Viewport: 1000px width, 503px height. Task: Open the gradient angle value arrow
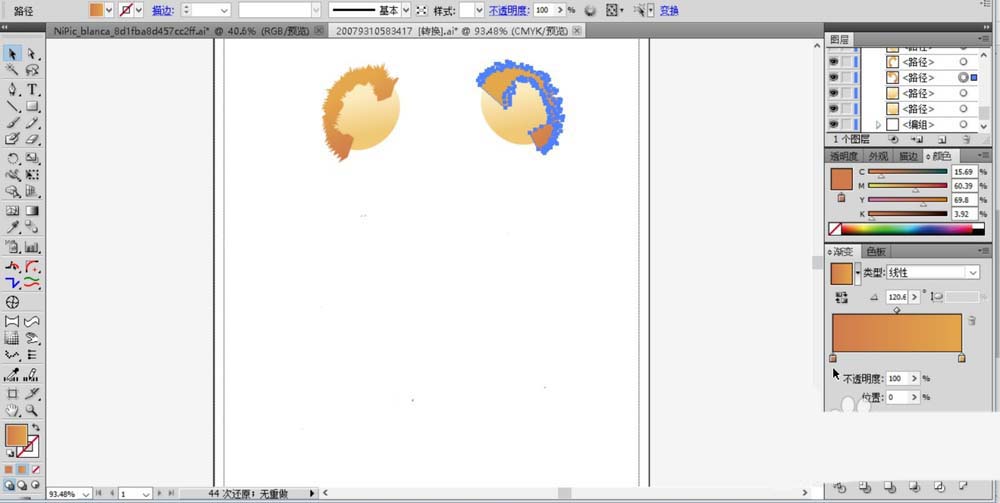915,297
